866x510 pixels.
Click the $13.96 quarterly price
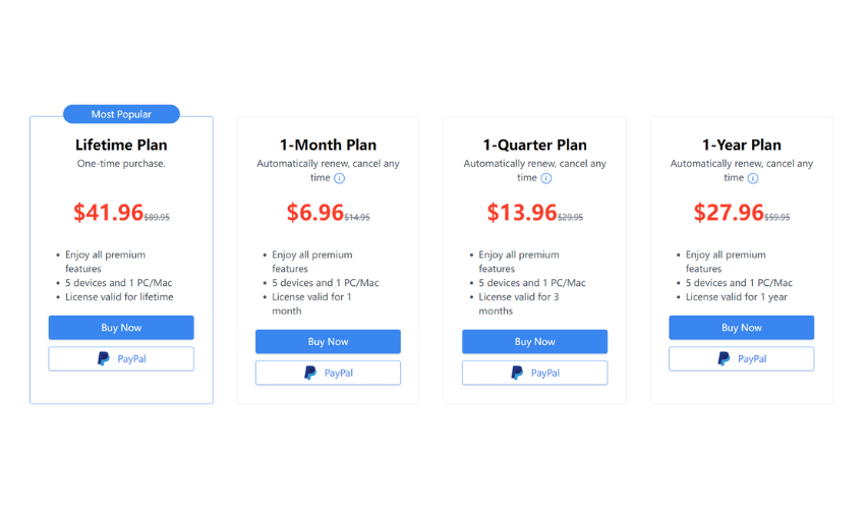tap(522, 212)
